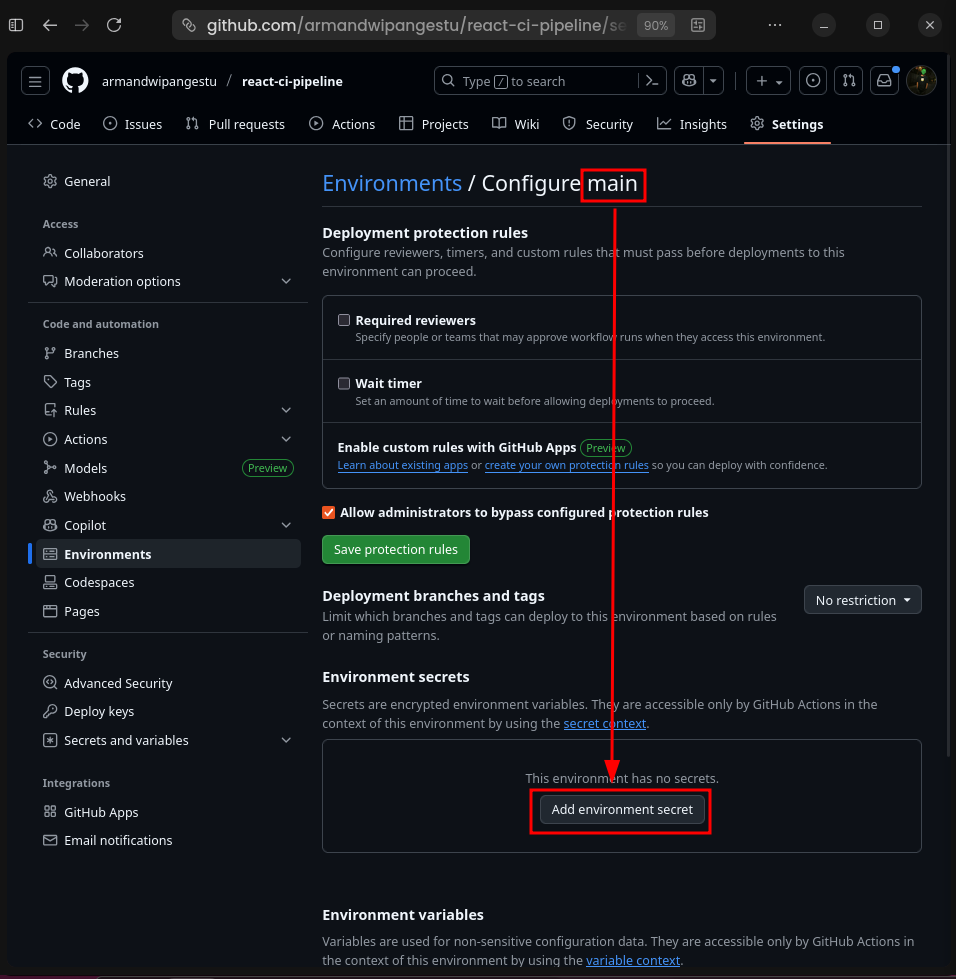Uncheck allow administrators to bypass protection rules

click(328, 512)
